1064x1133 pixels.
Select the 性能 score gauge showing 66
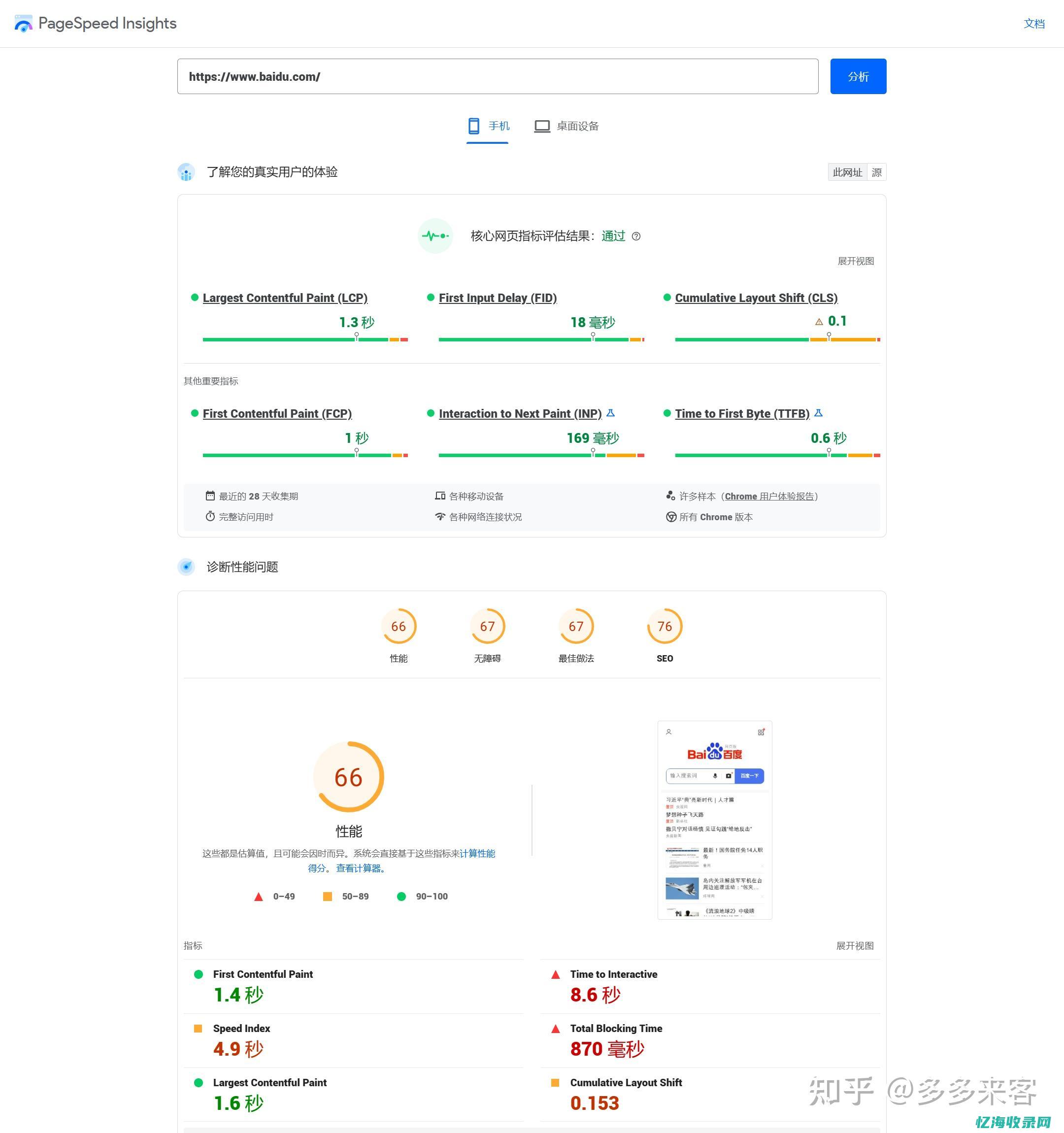399,626
